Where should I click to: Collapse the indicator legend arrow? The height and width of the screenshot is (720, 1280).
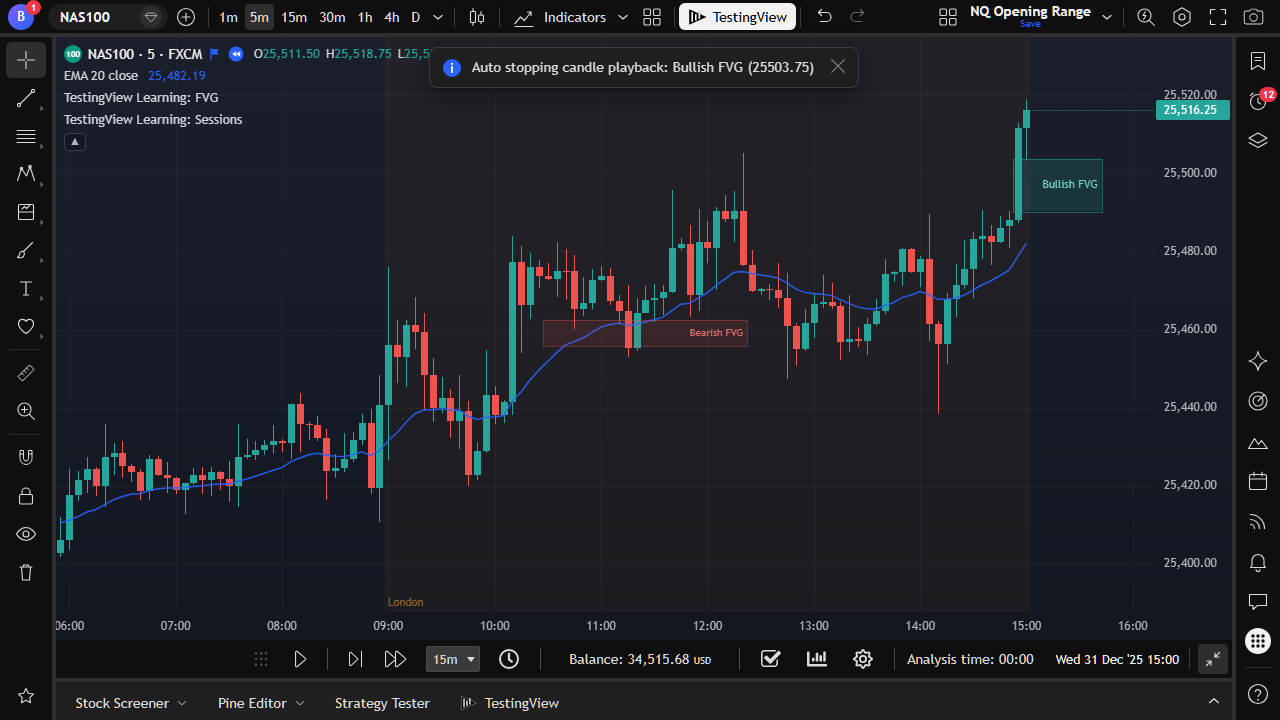pos(75,142)
